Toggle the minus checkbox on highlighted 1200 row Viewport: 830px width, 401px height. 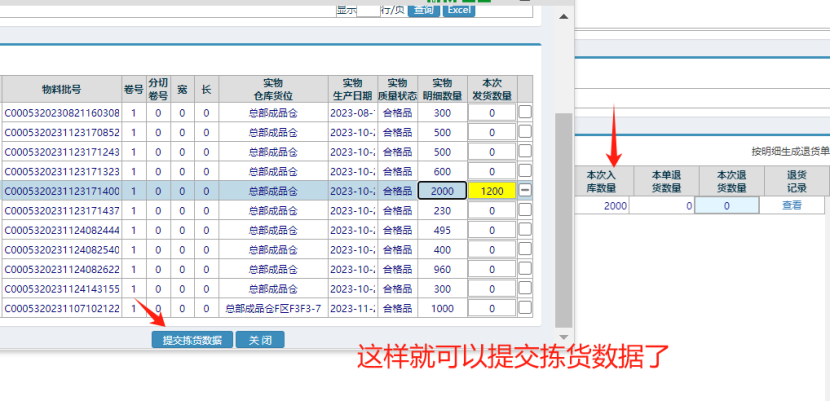[525, 191]
